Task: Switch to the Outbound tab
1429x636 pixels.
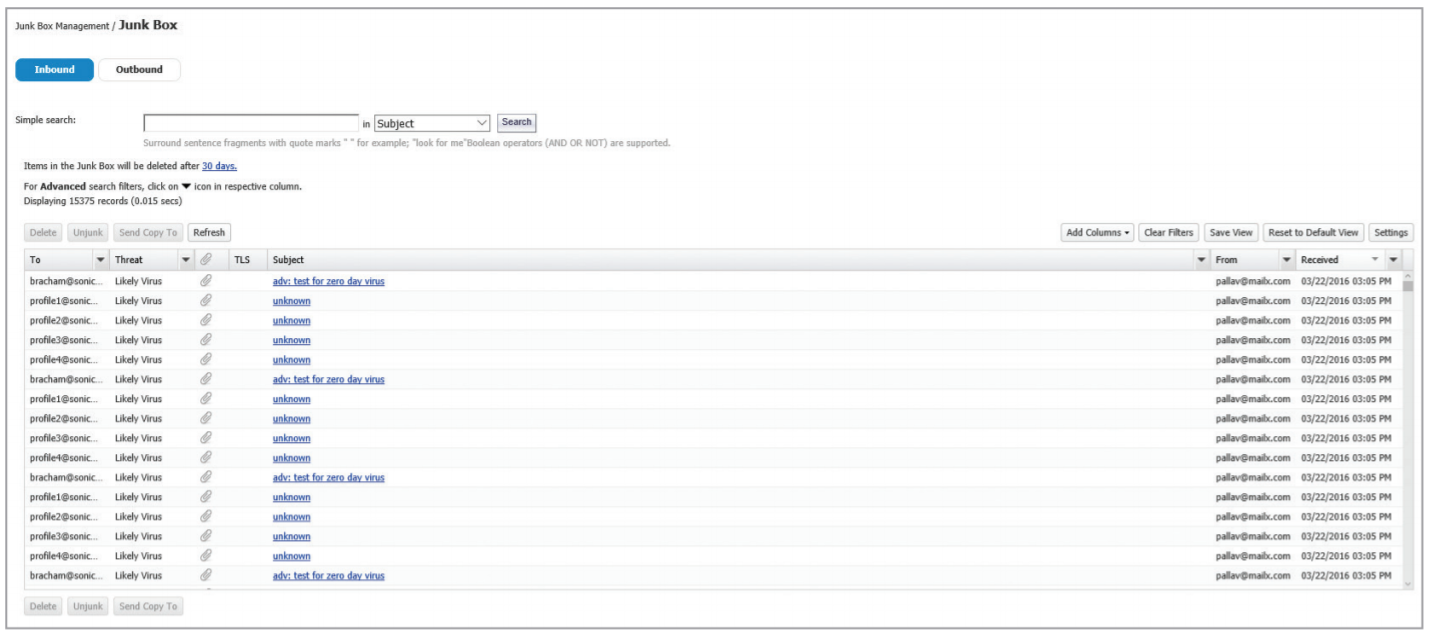Action: pos(139,70)
